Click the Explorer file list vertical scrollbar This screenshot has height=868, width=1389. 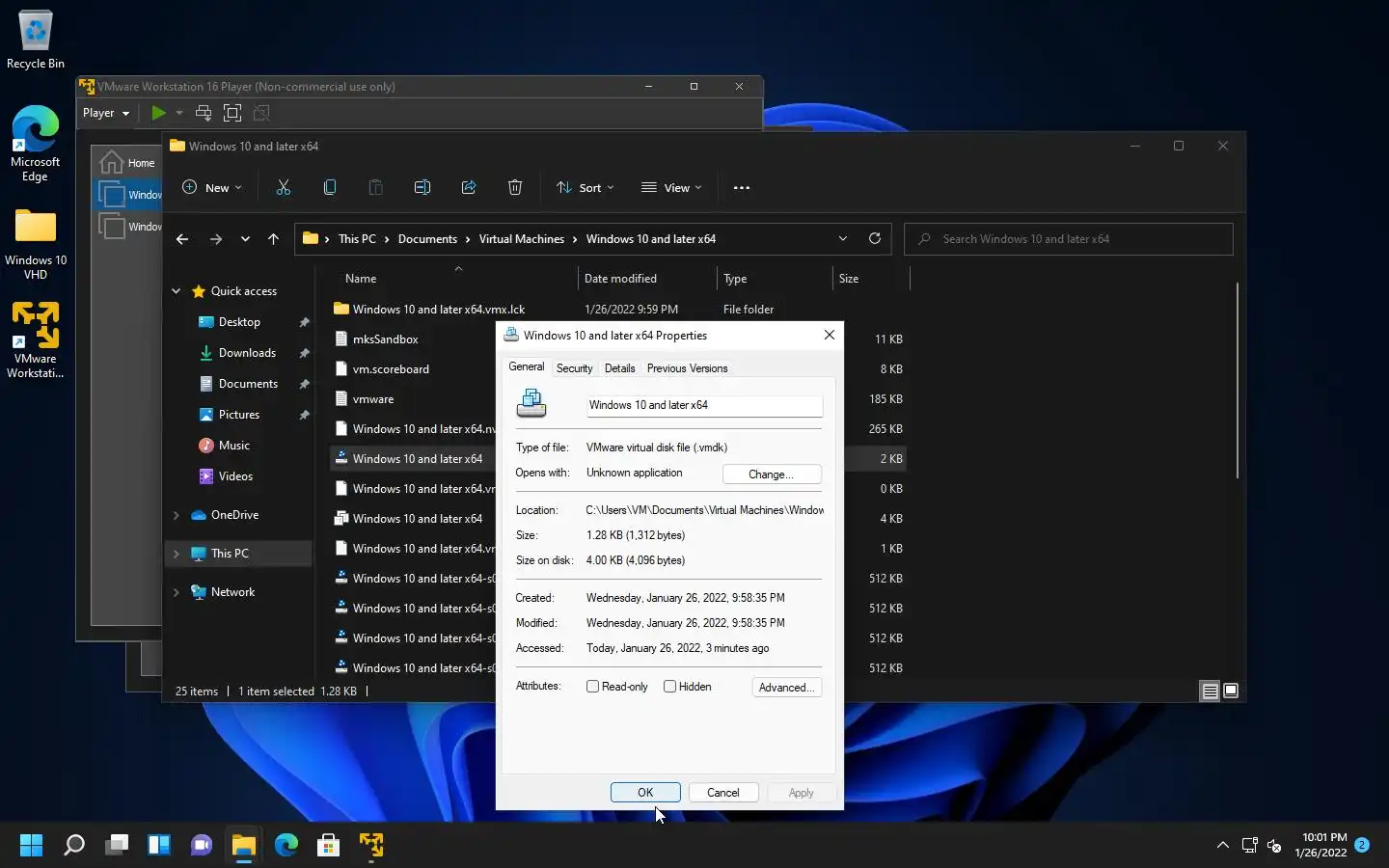pyautogui.click(x=1237, y=380)
